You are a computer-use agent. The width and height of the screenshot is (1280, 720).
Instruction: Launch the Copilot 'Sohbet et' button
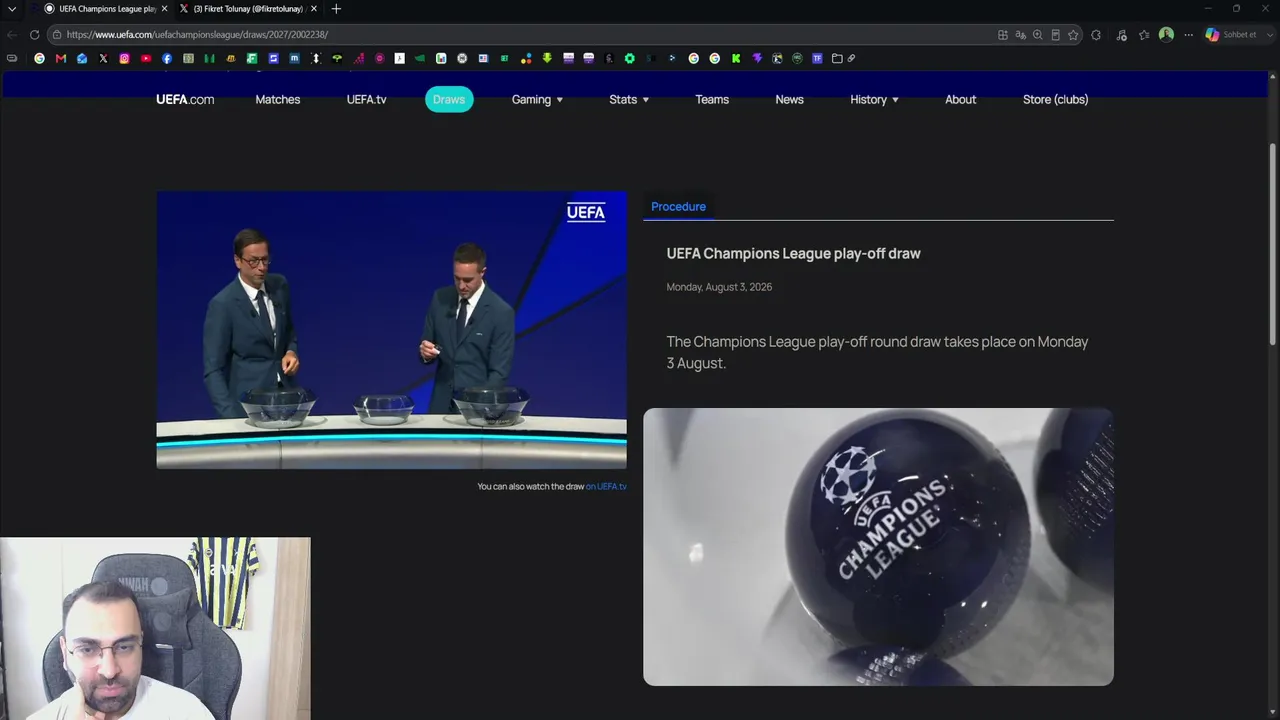(x=1230, y=35)
